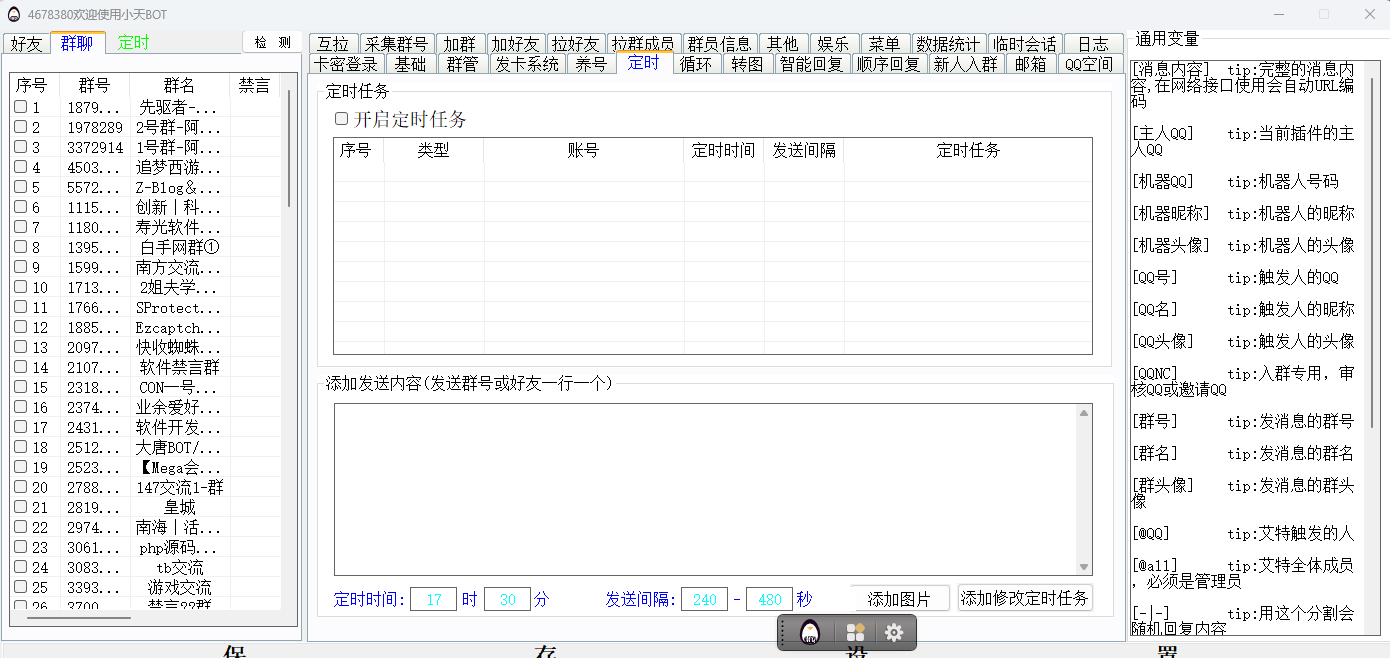
Task: Click the dotted drag handle of floating toolbar
Action: tap(785, 632)
